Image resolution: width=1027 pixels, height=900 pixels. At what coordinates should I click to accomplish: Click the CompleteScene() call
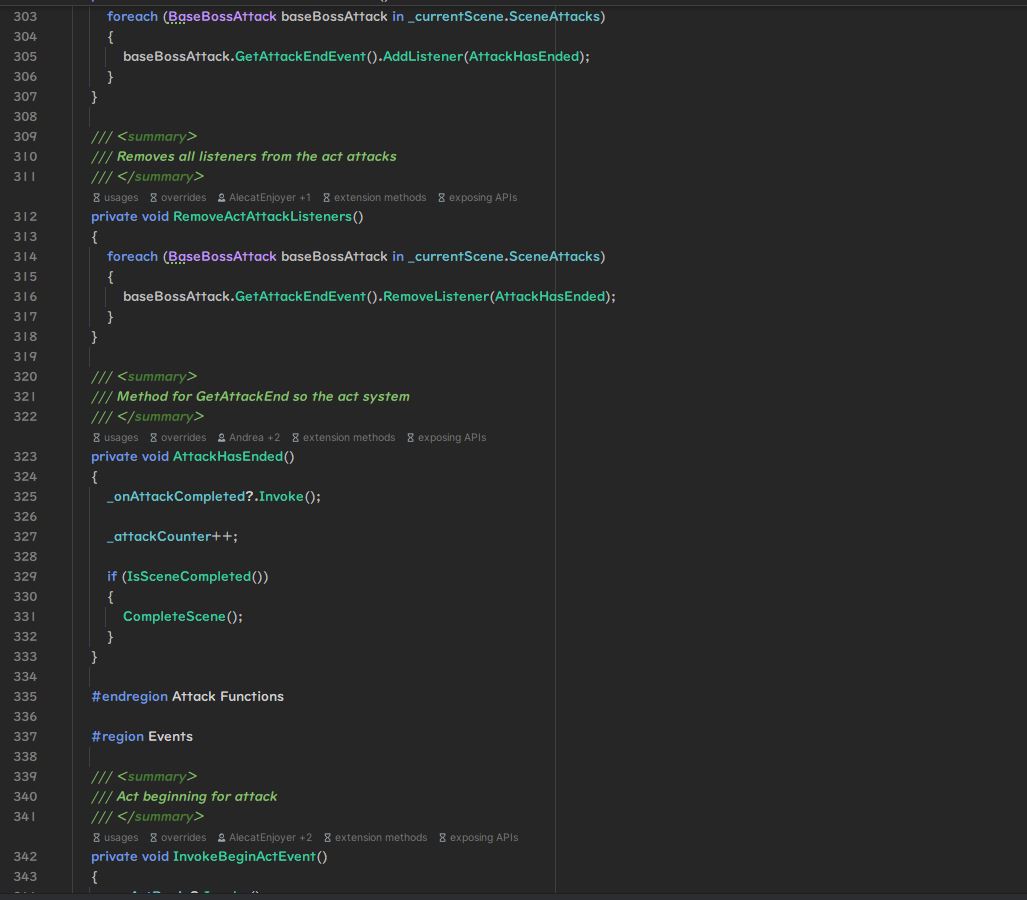coord(174,617)
